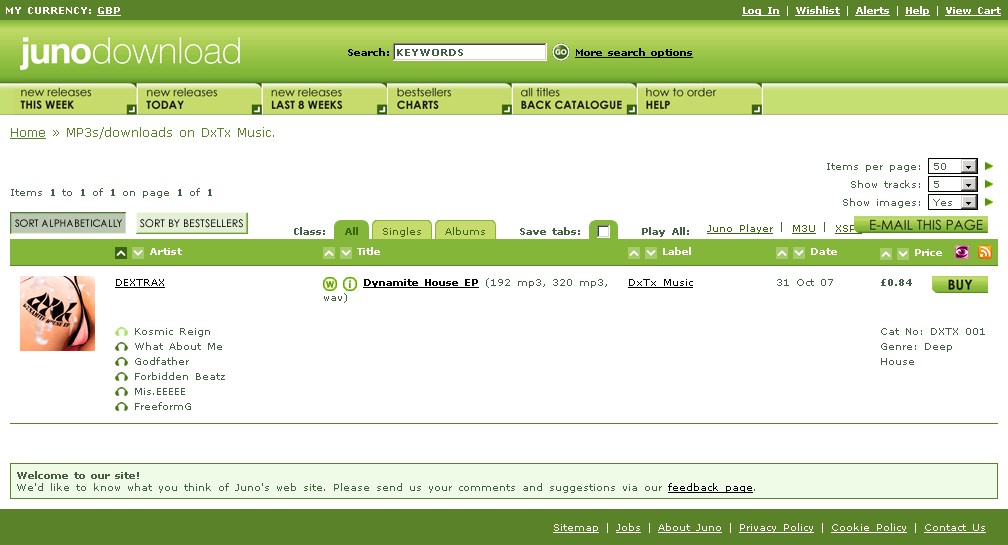Screen dimensions: 1008x545
Task: Sort Artist column descending arrow
Action: (138, 253)
